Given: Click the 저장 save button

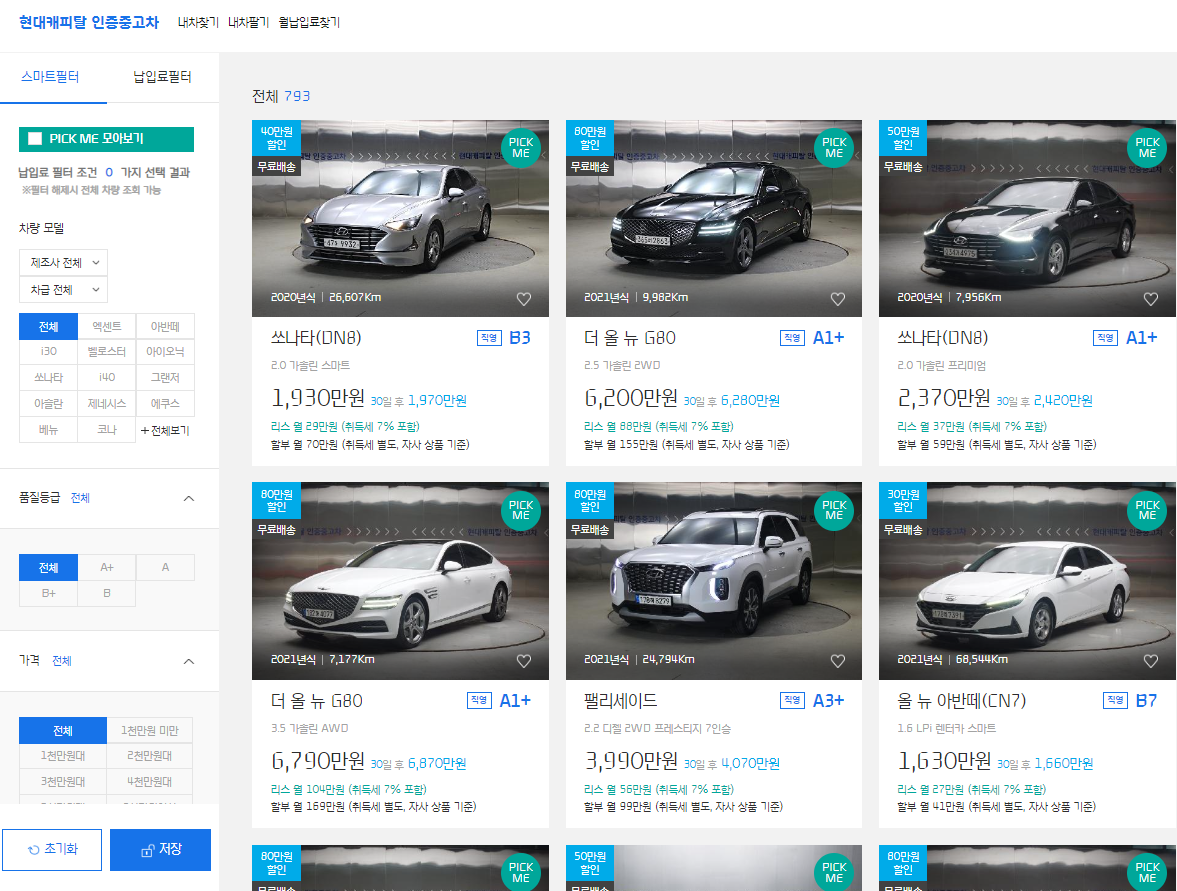Looking at the screenshot, I should click(161, 850).
